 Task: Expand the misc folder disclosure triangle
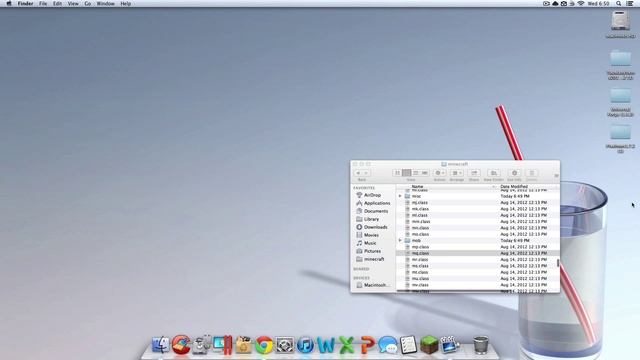tap(400, 196)
